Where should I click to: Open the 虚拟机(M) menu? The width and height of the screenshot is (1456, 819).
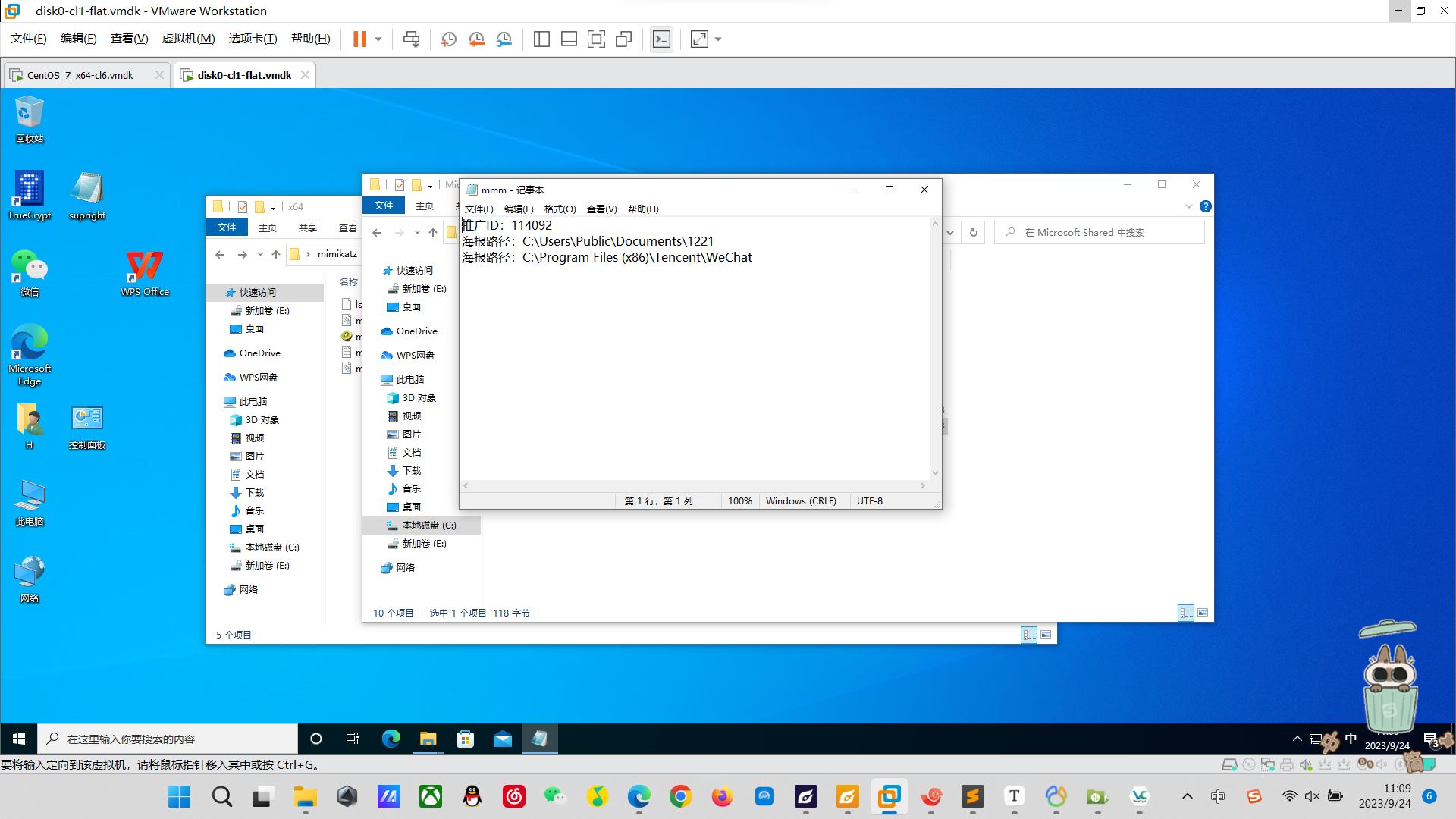pyautogui.click(x=188, y=39)
